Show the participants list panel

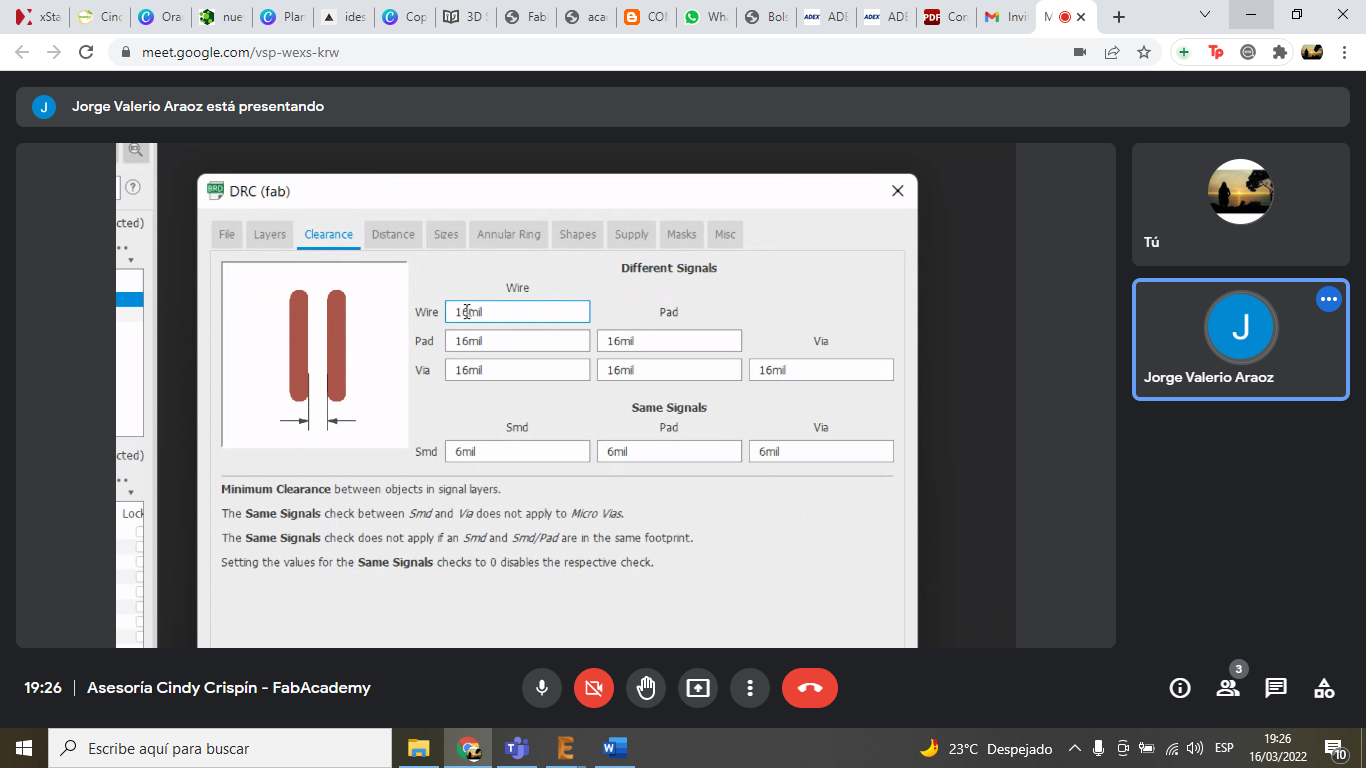pyautogui.click(x=1228, y=688)
